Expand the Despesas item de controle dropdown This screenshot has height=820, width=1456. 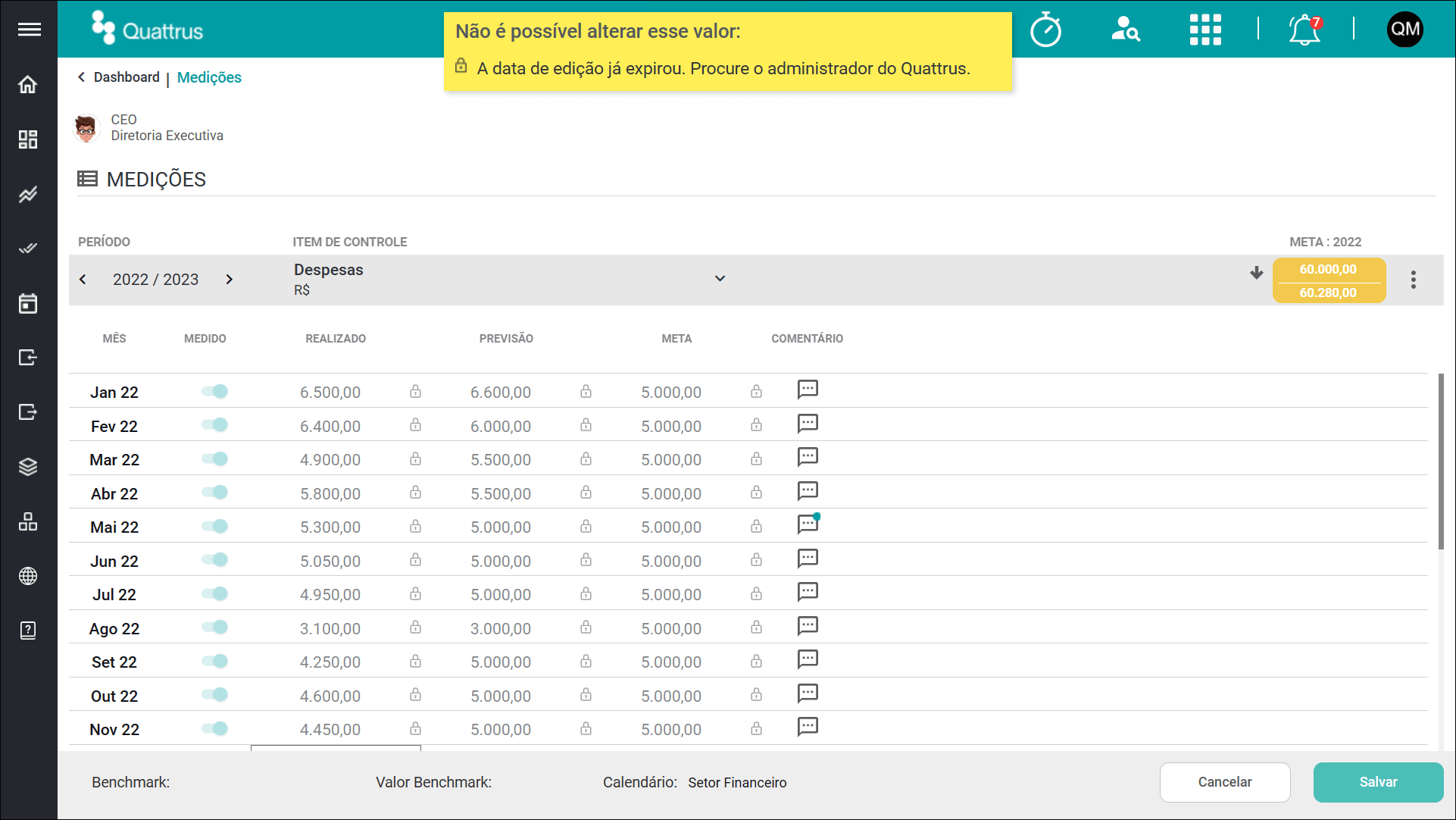[720, 278]
